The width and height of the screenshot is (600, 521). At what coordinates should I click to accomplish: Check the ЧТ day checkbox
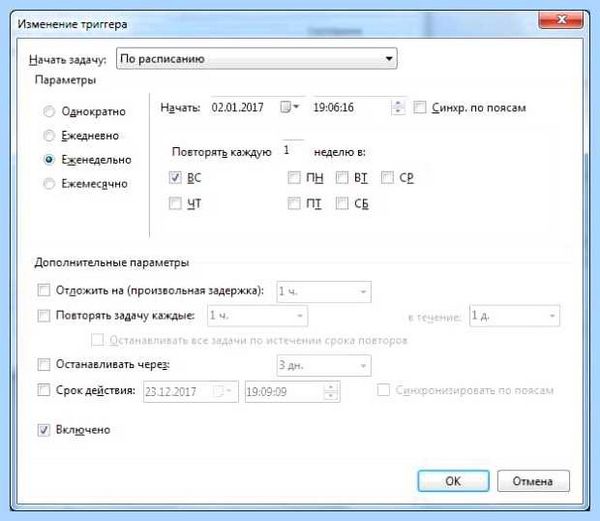(x=175, y=203)
